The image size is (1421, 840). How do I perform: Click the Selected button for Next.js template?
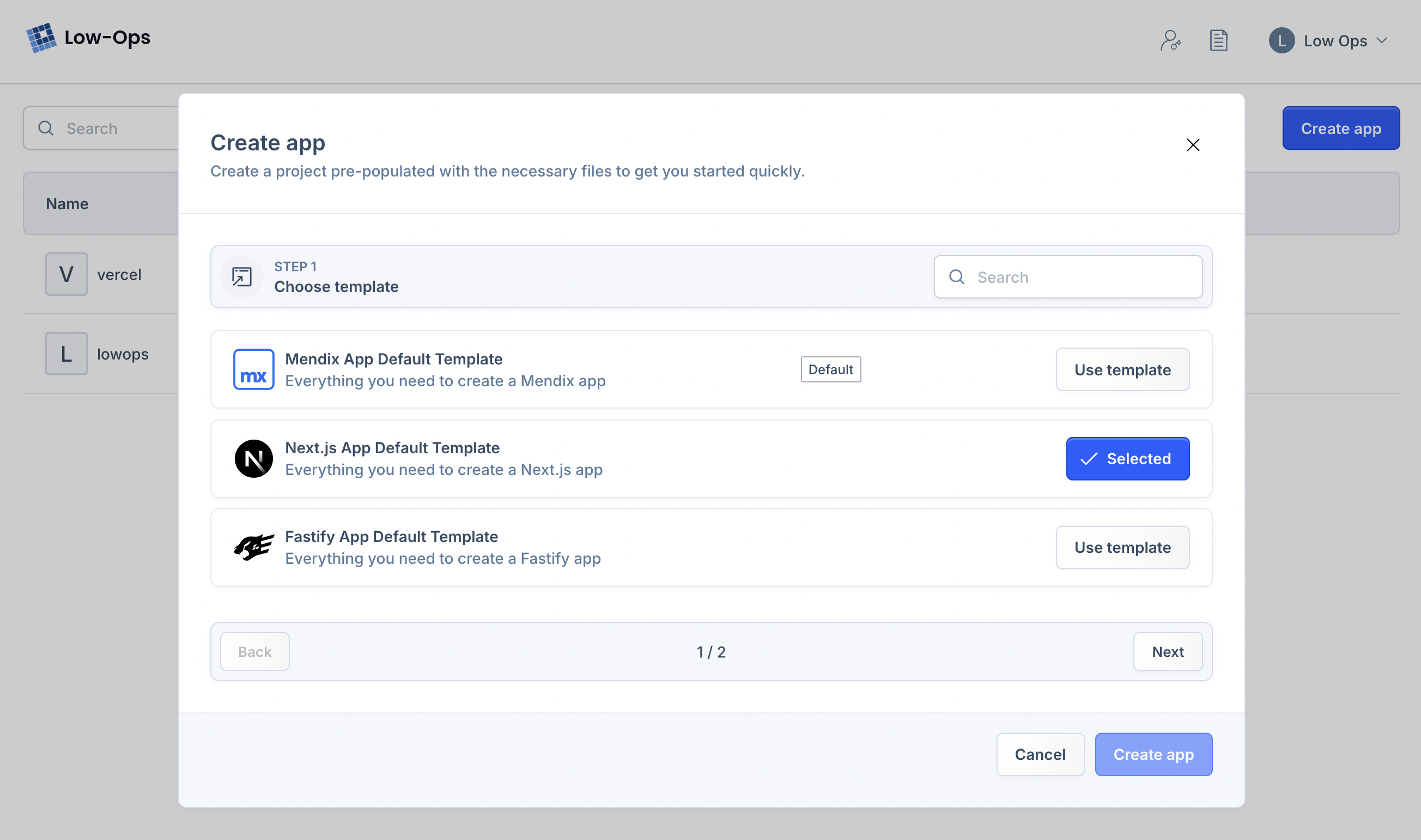[x=1127, y=459]
